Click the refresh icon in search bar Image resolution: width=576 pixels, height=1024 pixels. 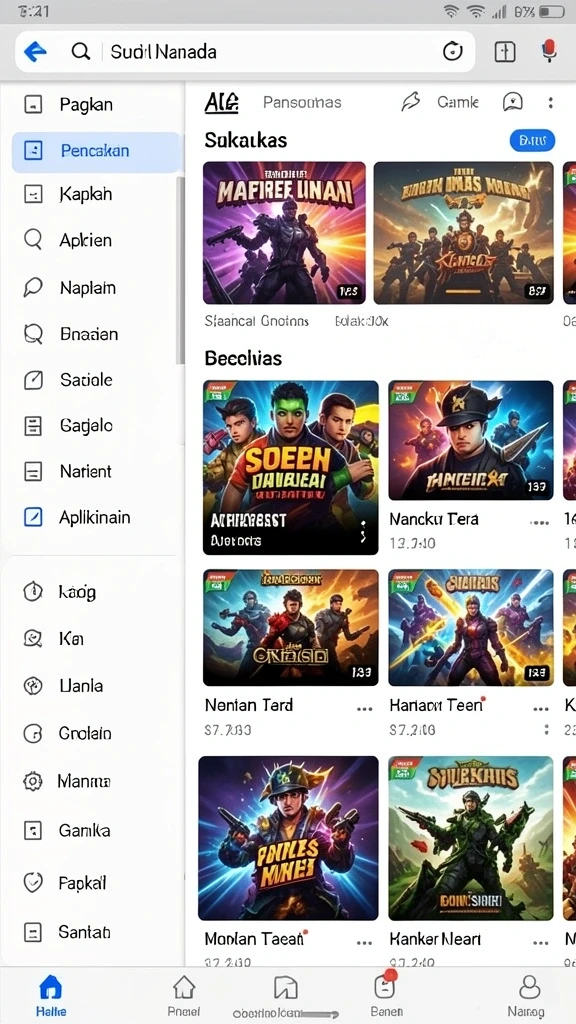click(x=452, y=51)
